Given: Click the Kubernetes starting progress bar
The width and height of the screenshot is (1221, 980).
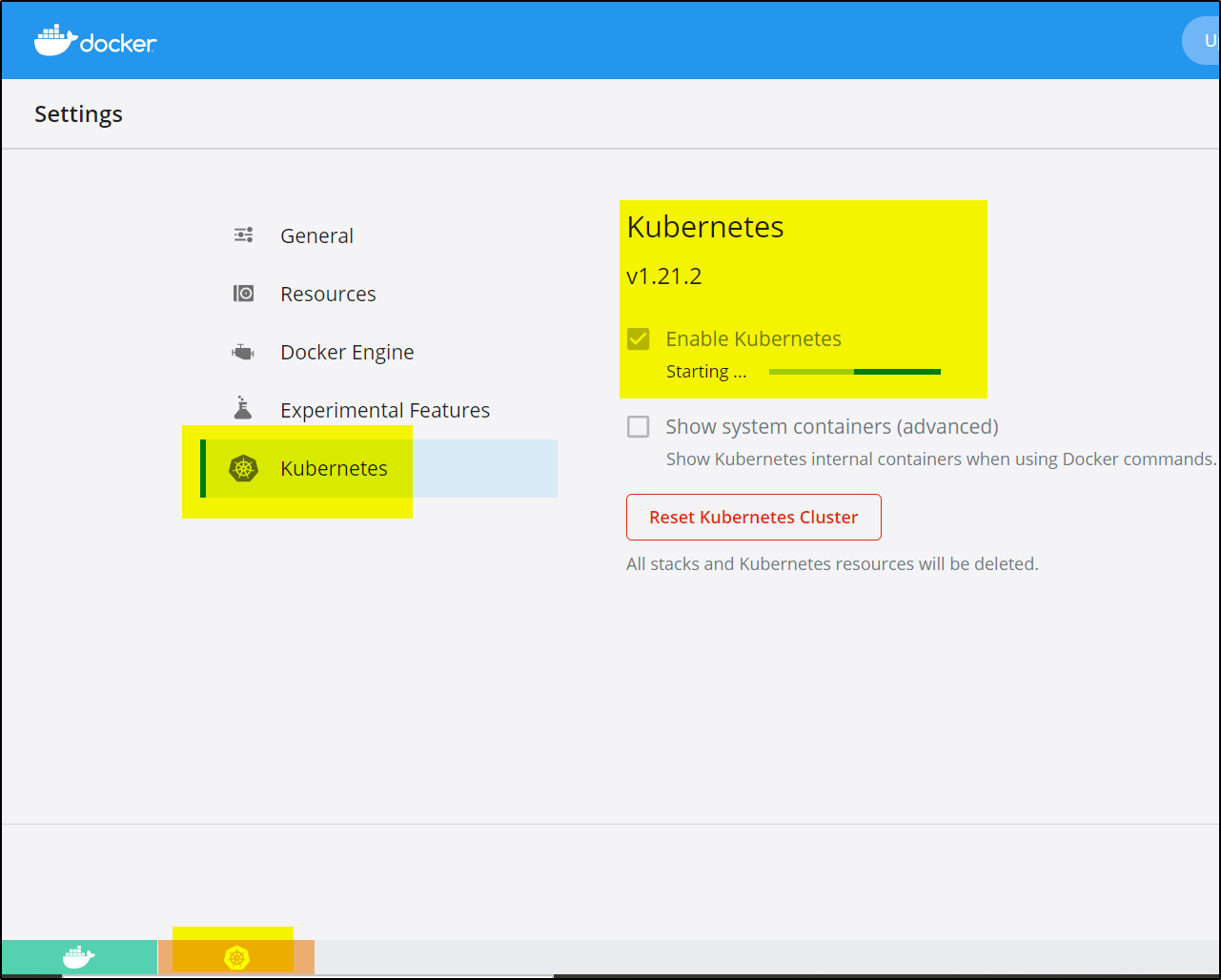Looking at the screenshot, I should click(x=855, y=372).
